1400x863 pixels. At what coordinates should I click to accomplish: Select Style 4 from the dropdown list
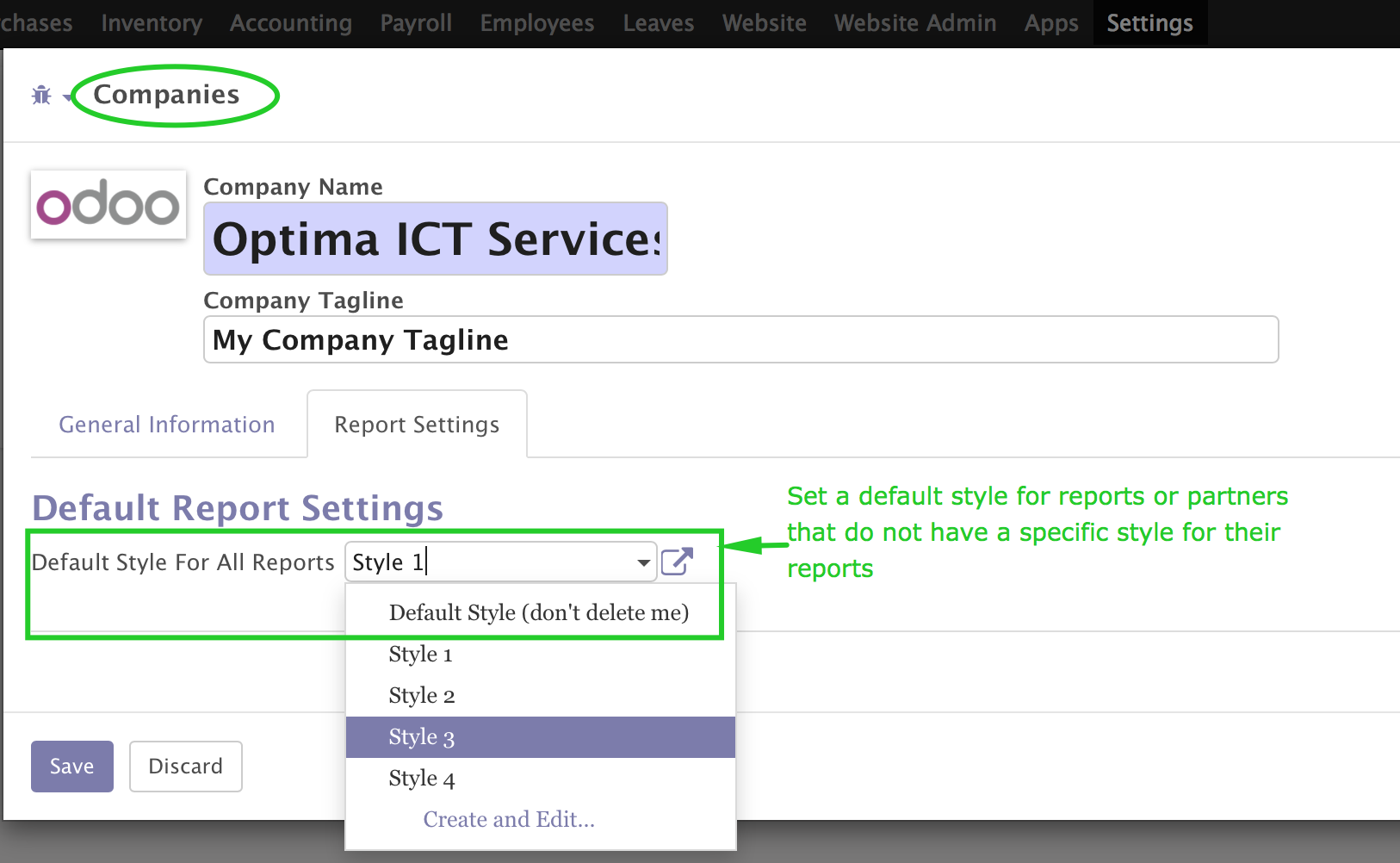540,779
